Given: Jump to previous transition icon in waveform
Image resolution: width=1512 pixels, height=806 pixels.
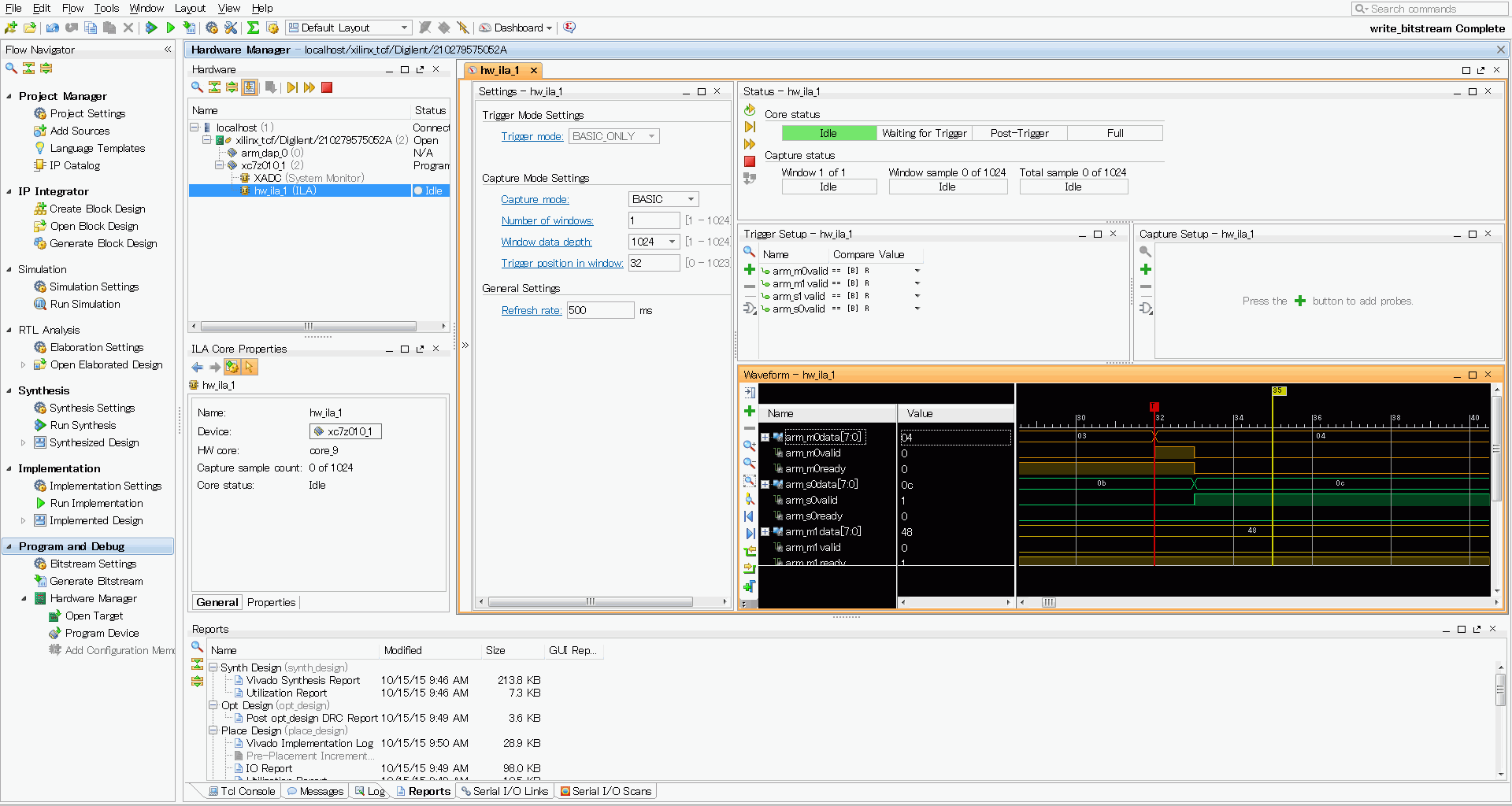Looking at the screenshot, I should [750, 551].
